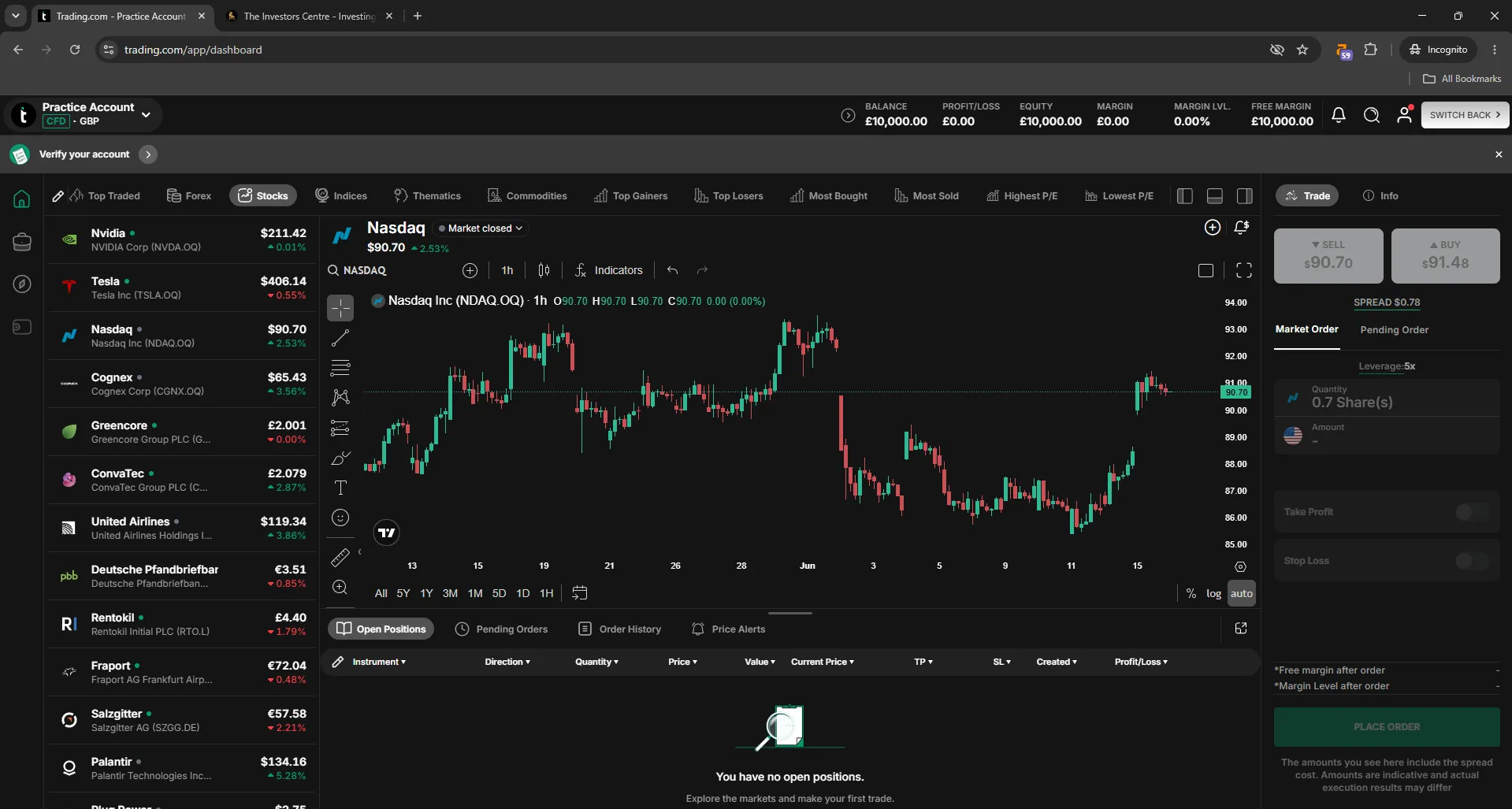
Task: Click the BUY 91.48 button
Action: pos(1445,256)
